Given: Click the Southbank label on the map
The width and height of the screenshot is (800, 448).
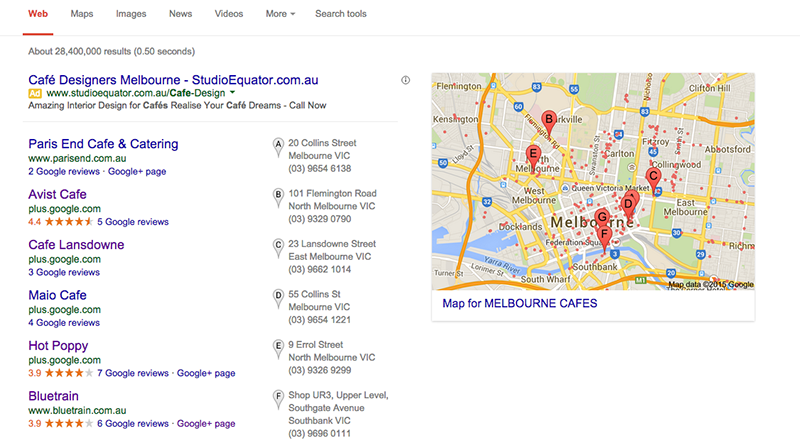Looking at the screenshot, I should [x=595, y=267].
